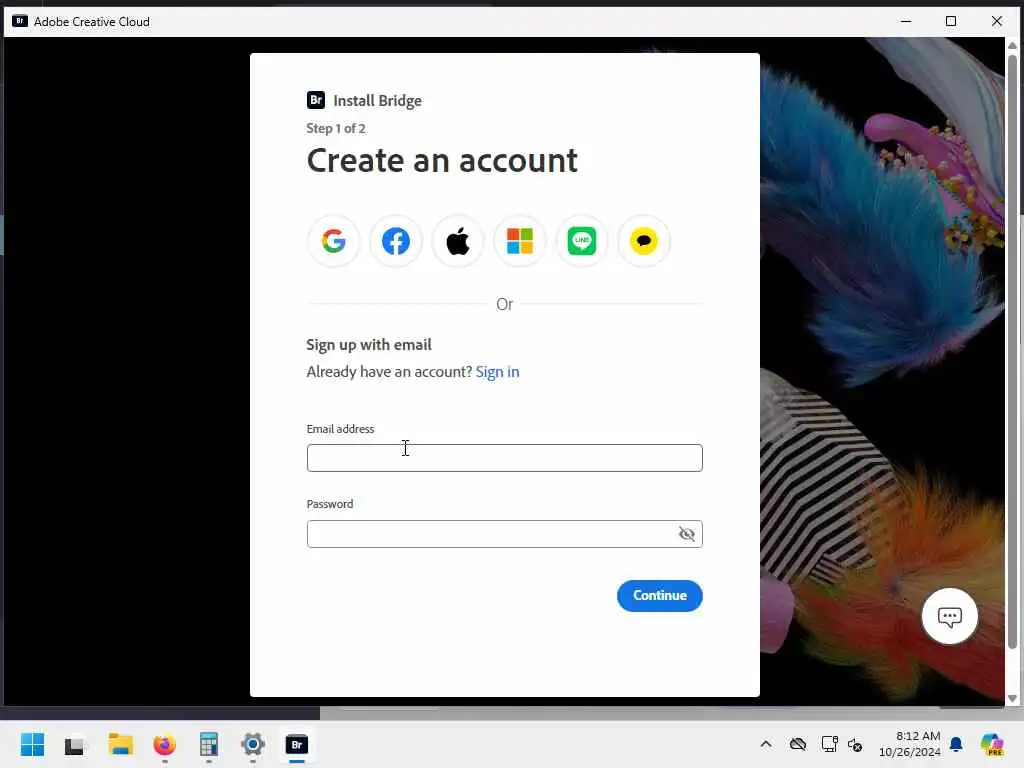This screenshot has width=1024, height=768.
Task: Maximize the Adobe Creative Cloud window
Action: click(951, 21)
